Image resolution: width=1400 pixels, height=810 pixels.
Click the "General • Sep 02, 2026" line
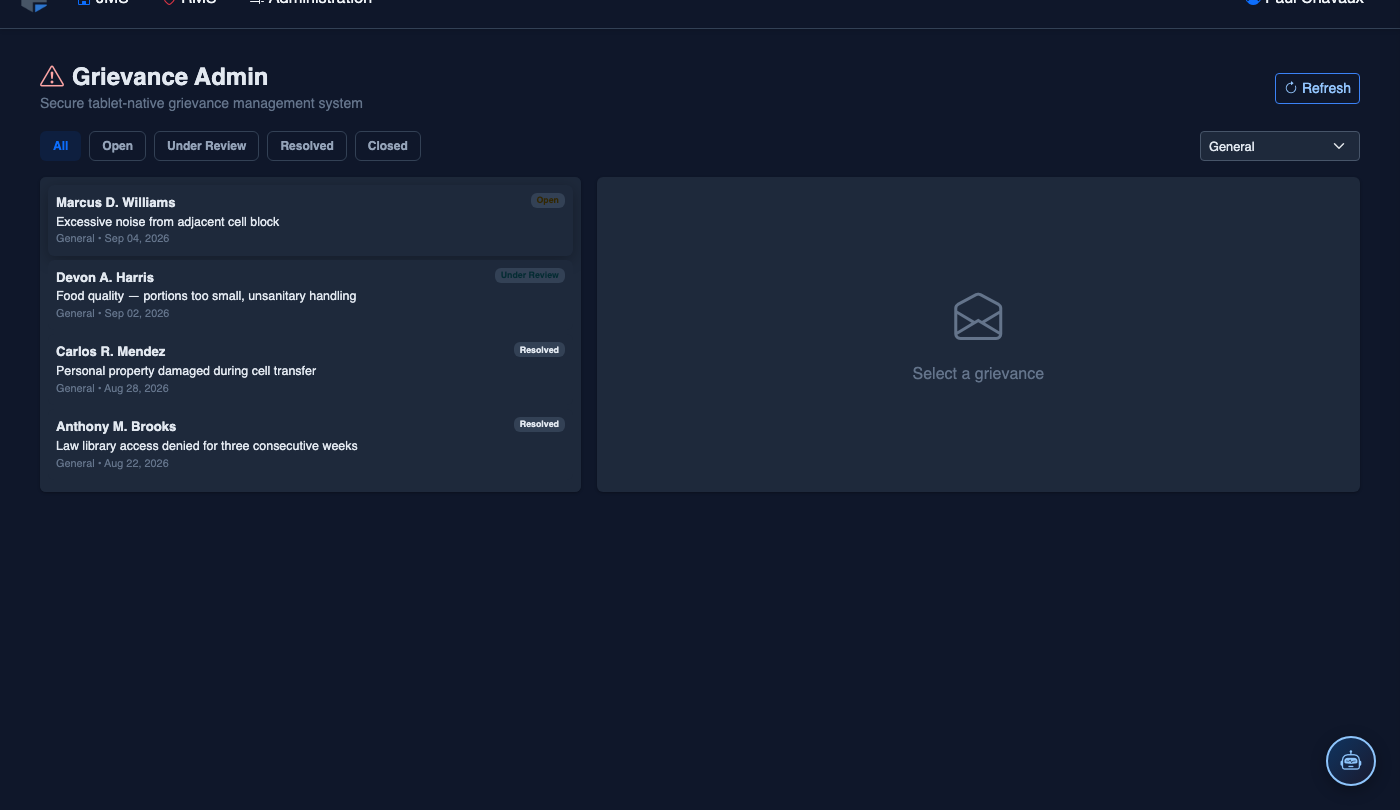[113, 314]
